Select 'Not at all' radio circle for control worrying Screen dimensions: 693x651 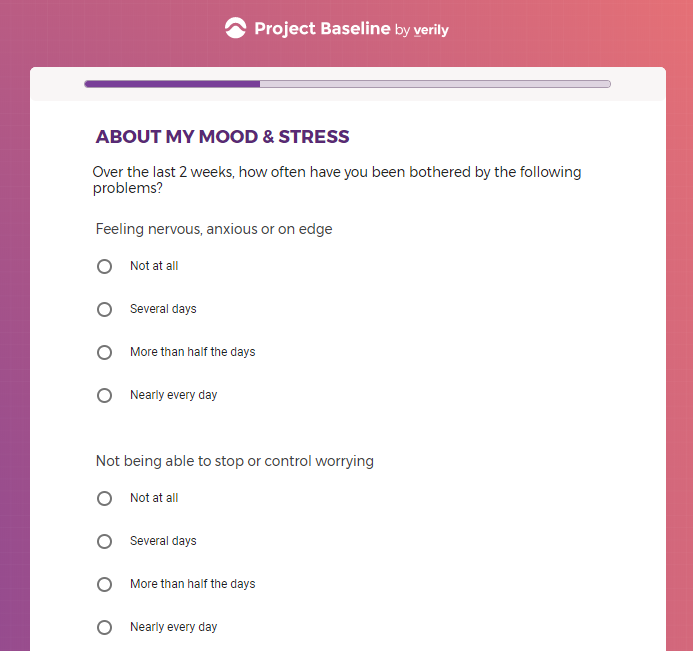tap(105, 498)
